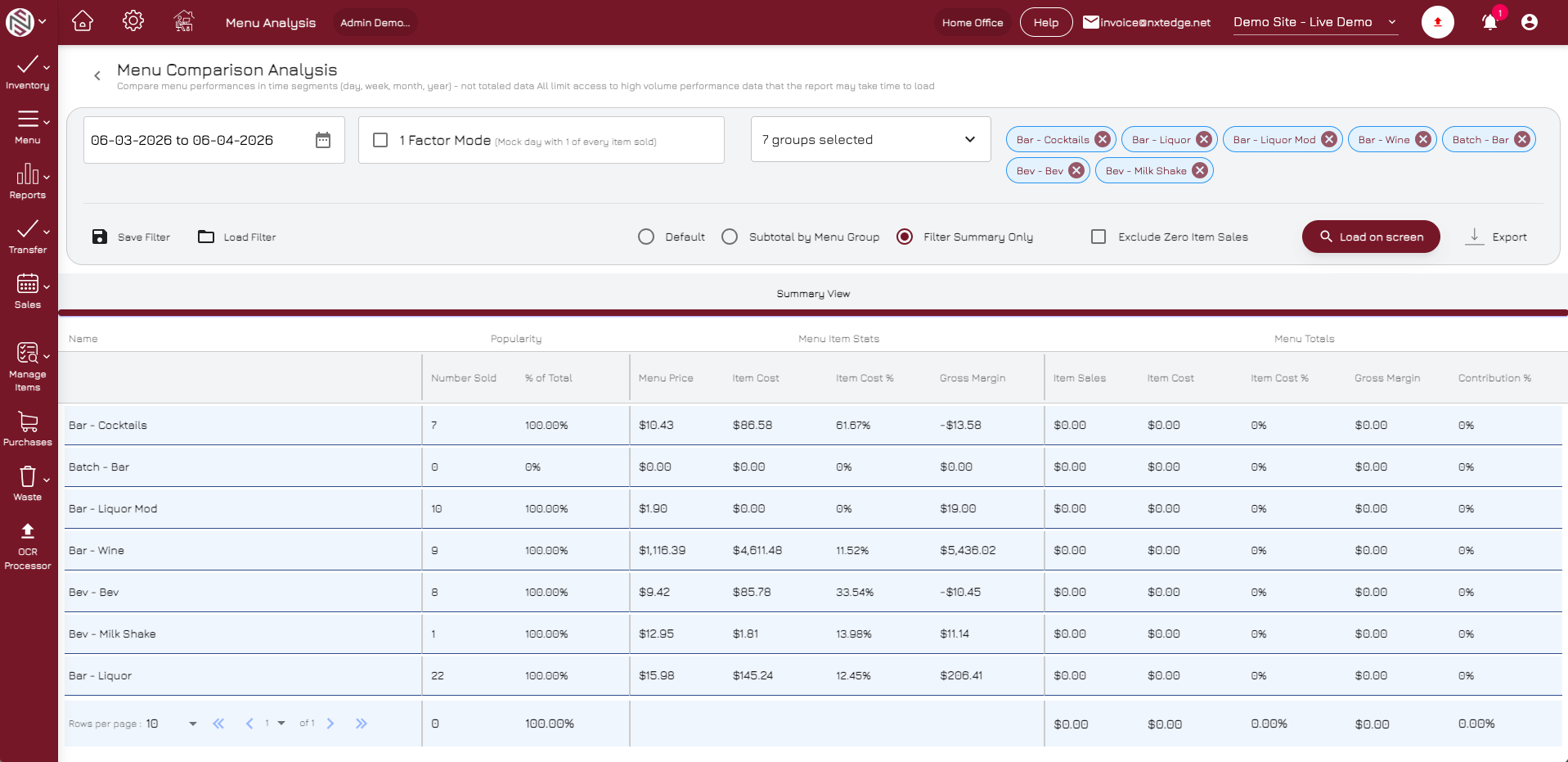Remove the Bar - Liquor chip
Screen dimensions: 1568x762
coord(1204,139)
